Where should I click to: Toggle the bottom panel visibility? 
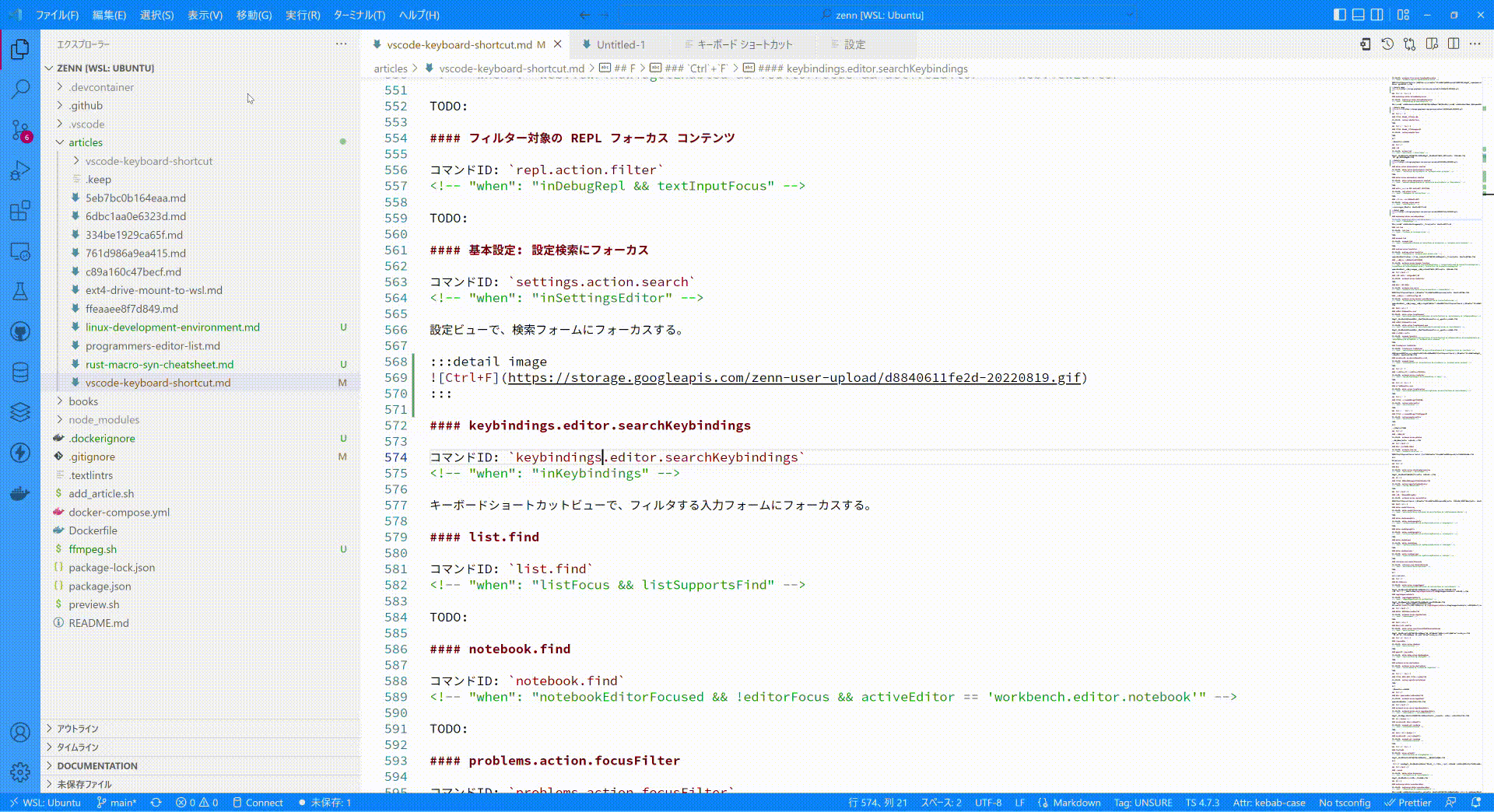pyautogui.click(x=1358, y=15)
